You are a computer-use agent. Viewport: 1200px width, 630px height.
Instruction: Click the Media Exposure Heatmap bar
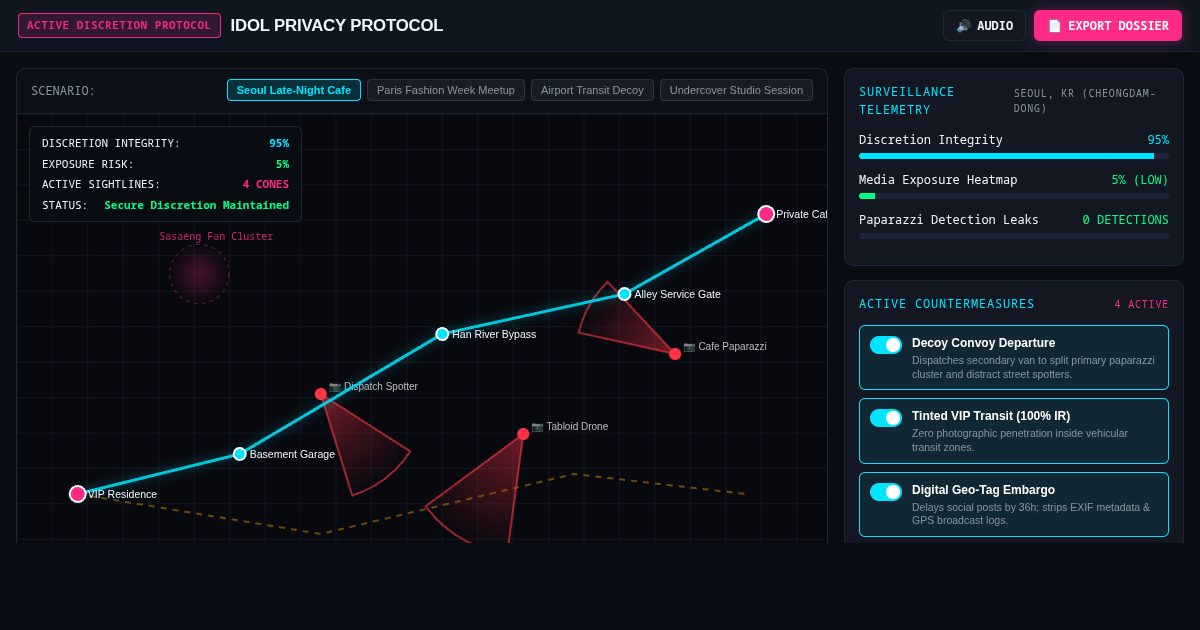coord(1014,196)
